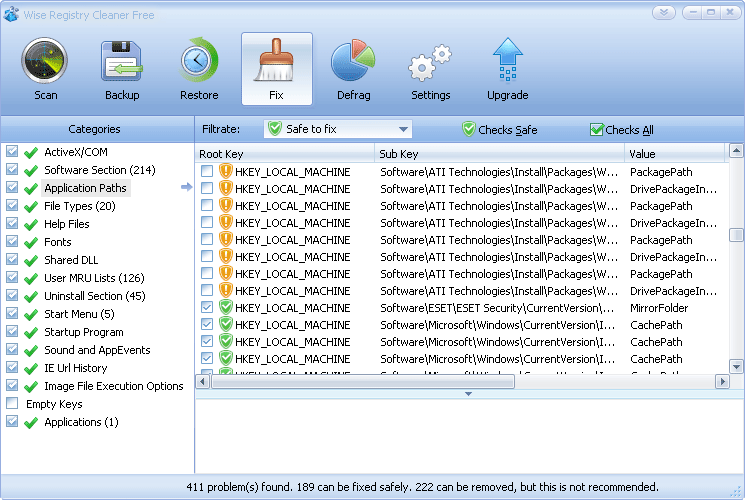The height and width of the screenshot is (500, 745).
Task: Click green checkmark beside Start Menu (5)
Action: 31,315
